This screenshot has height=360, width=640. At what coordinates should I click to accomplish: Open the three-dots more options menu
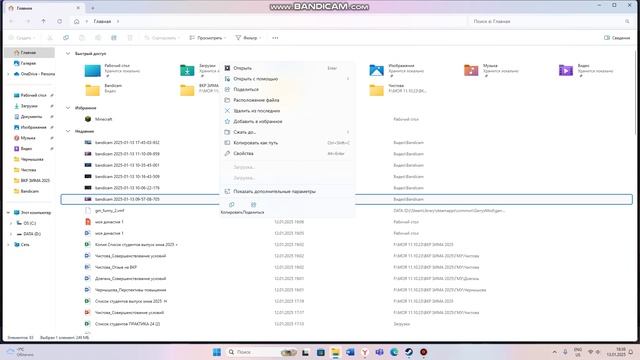click(275, 38)
